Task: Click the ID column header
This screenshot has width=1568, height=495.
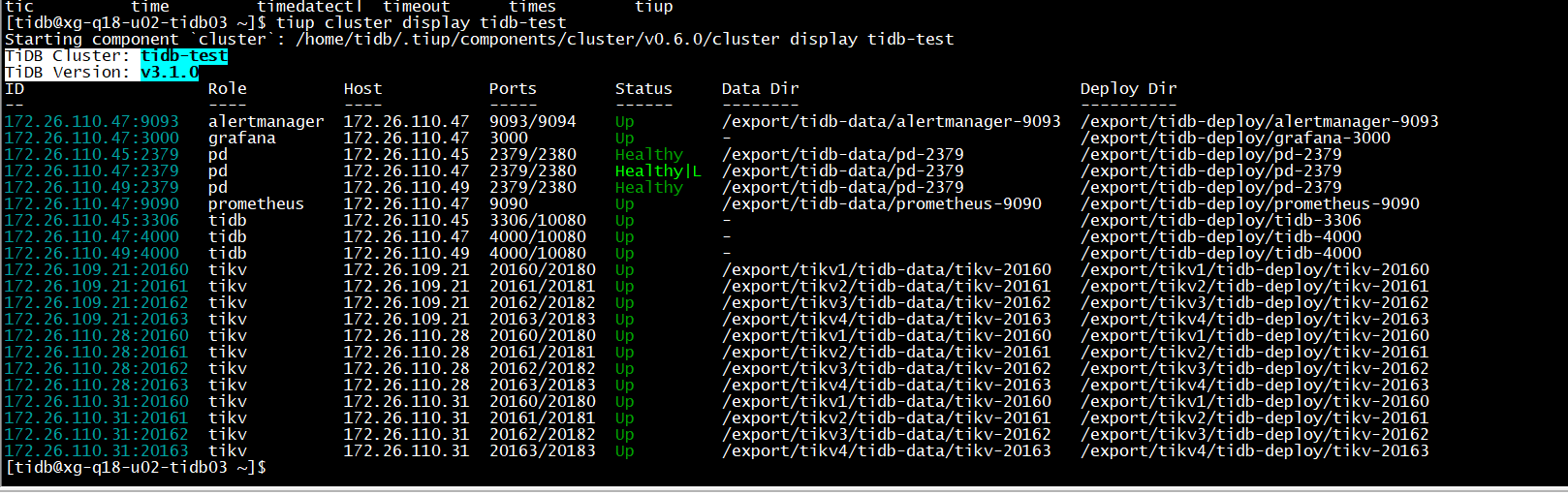Action: pyautogui.click(x=15, y=89)
